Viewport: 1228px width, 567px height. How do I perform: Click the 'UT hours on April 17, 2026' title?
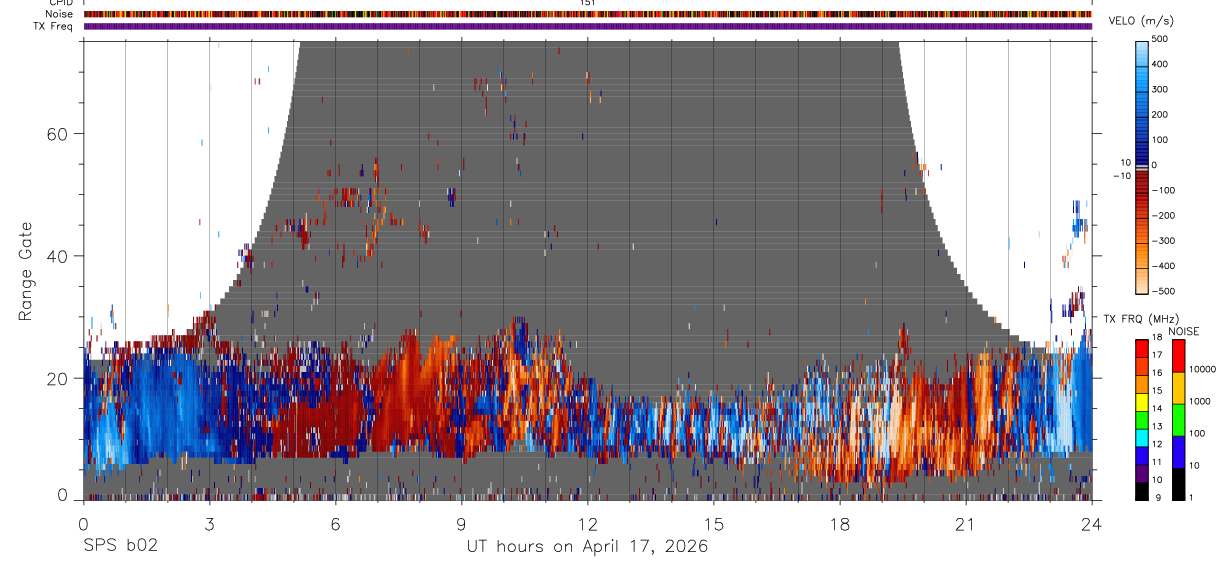[x=587, y=547]
